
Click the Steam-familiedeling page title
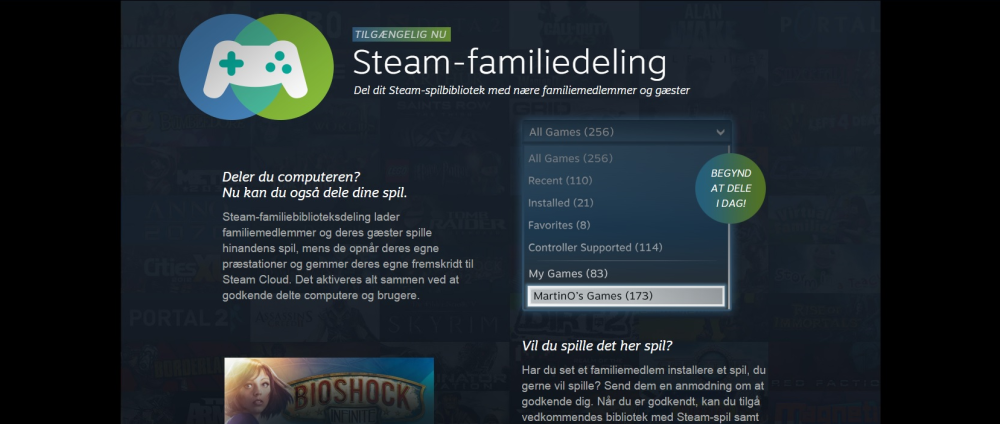click(510, 63)
